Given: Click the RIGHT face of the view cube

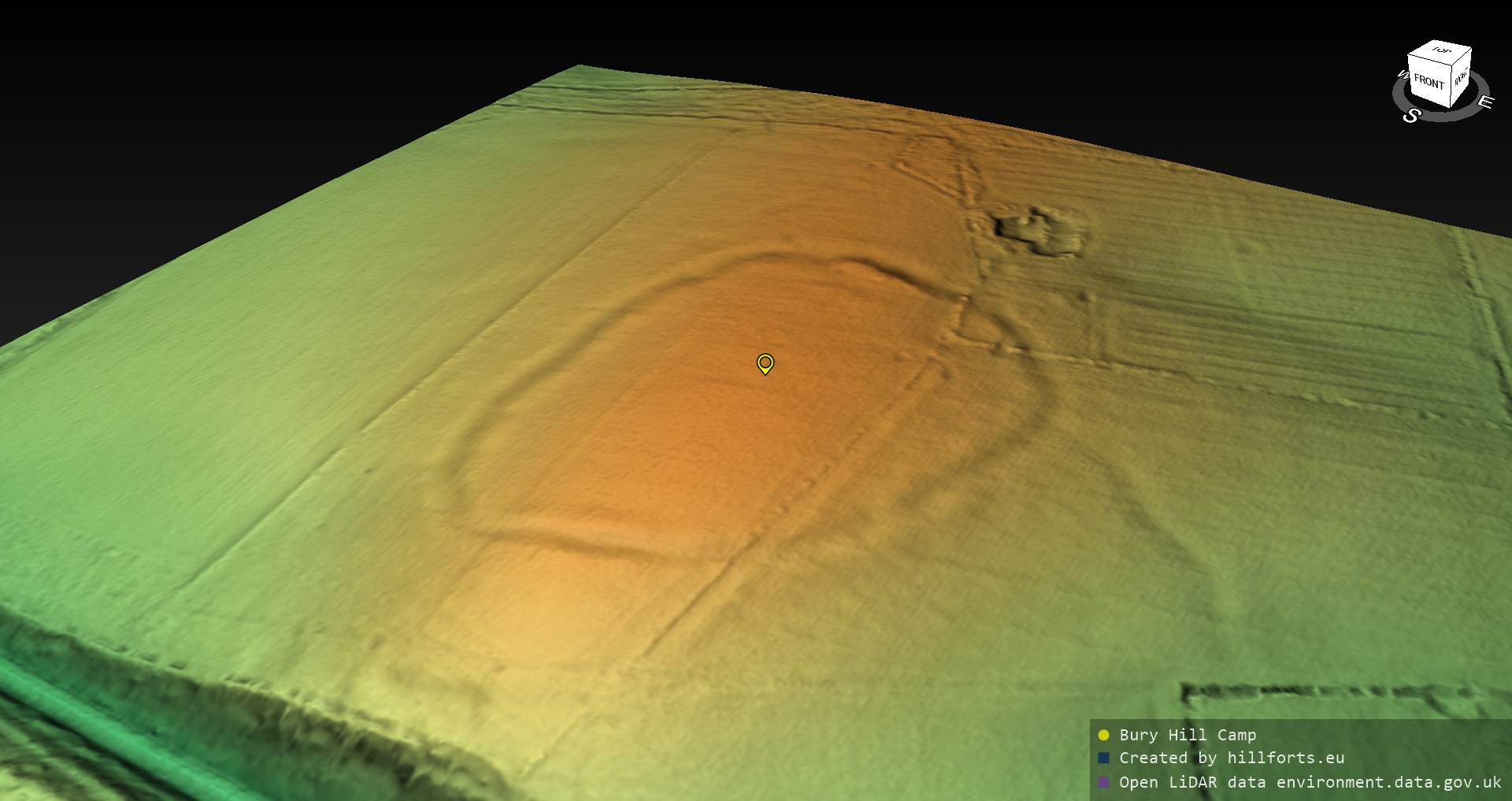Looking at the screenshot, I should 1461,77.
